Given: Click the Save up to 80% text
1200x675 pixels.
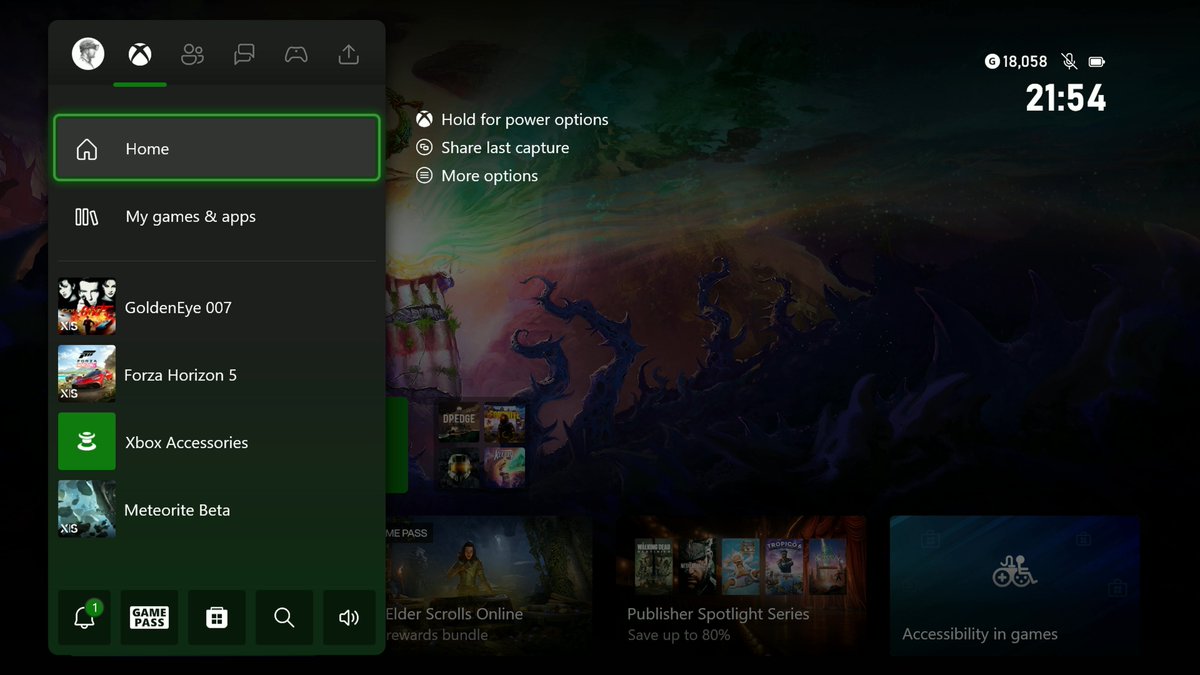Looking at the screenshot, I should pos(678,635).
